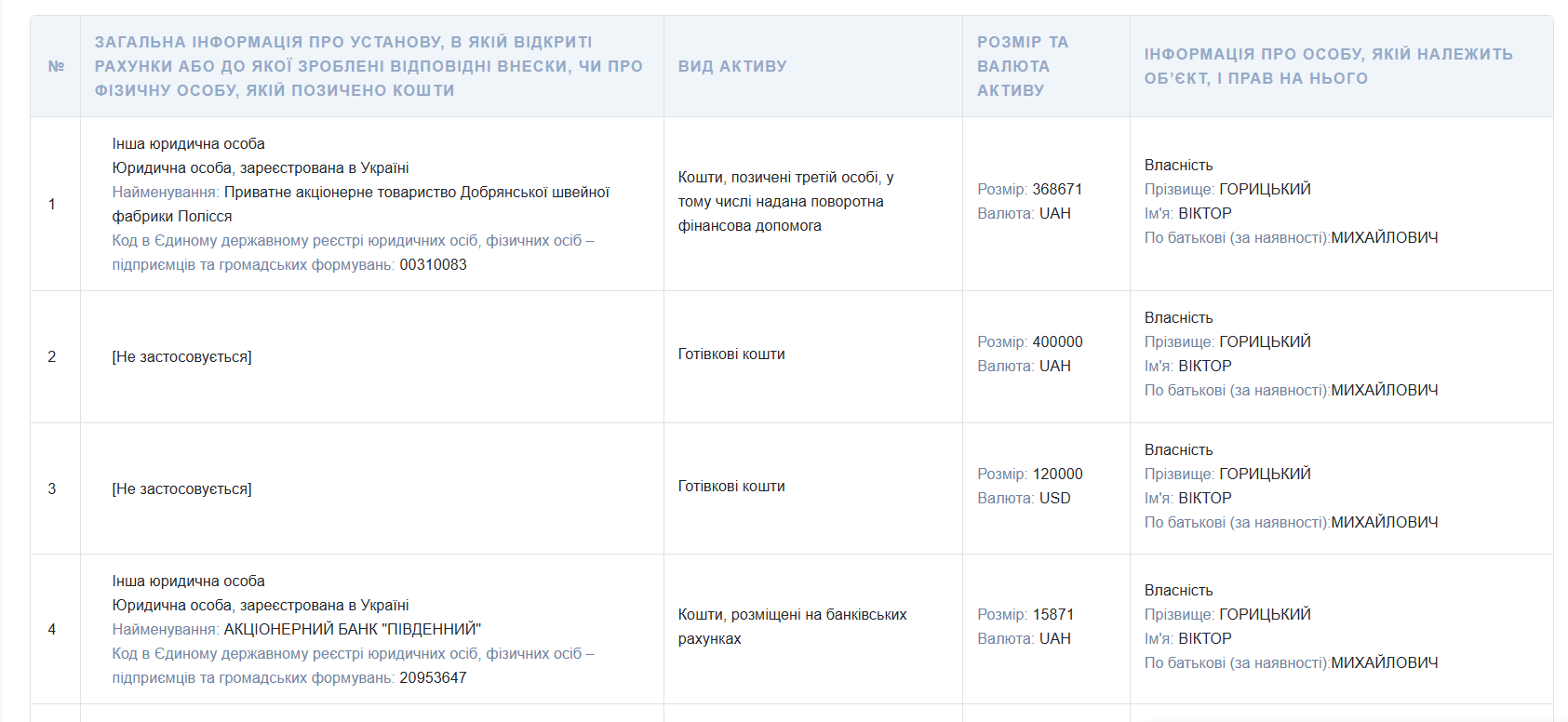
Task: Click row number 4 cell
Action: click(x=52, y=629)
